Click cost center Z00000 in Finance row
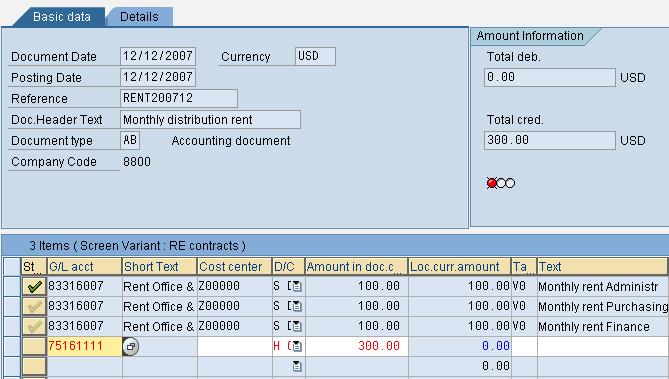 click(x=235, y=327)
